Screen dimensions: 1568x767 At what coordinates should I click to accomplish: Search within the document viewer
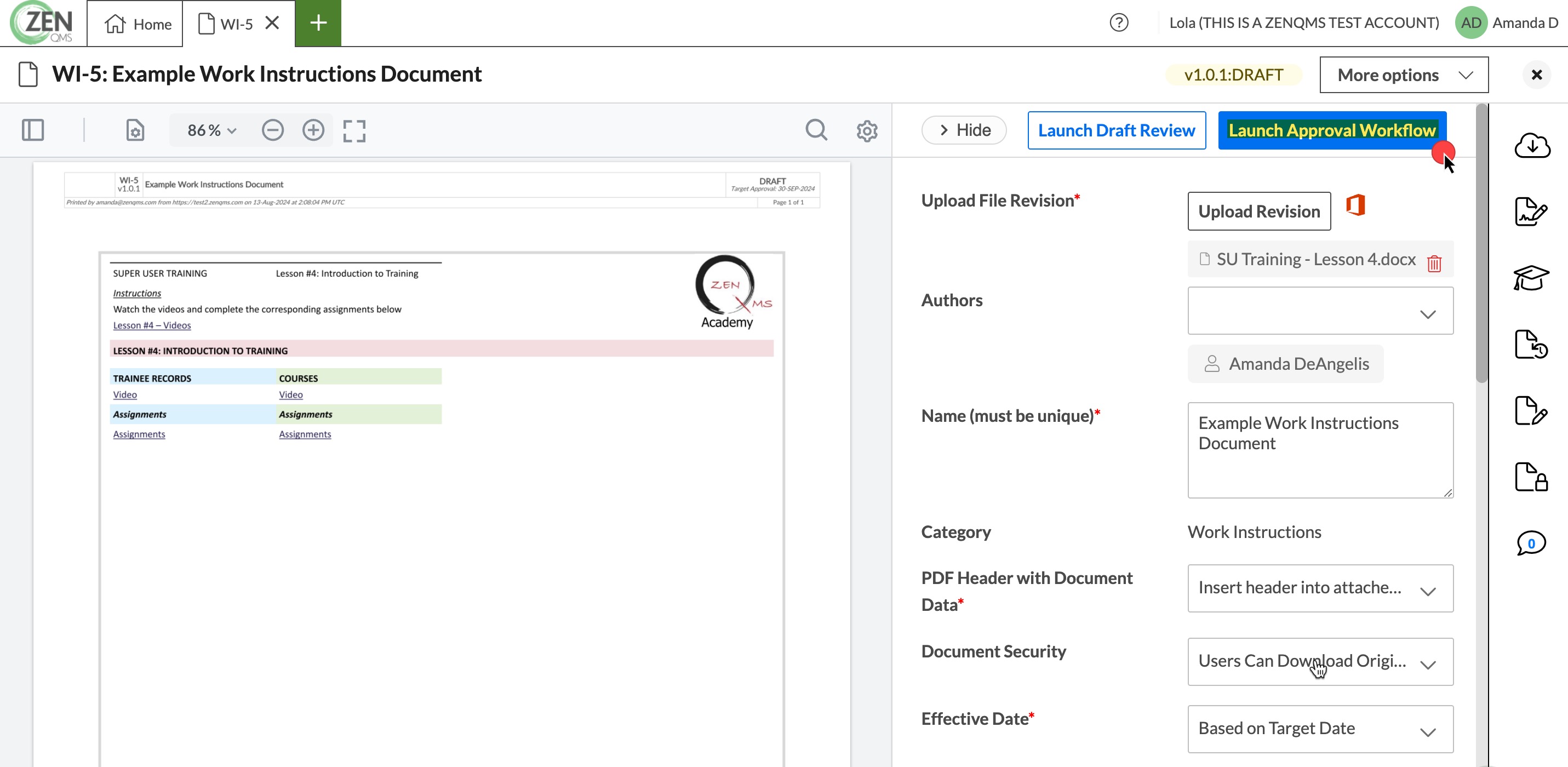pos(816,130)
